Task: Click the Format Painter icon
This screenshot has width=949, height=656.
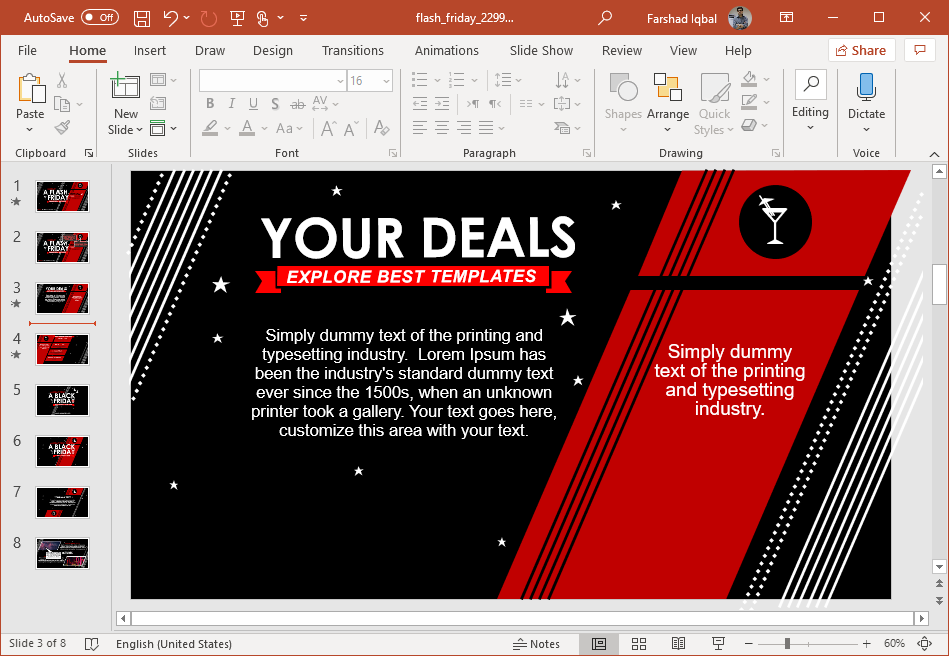Action: coord(60,125)
